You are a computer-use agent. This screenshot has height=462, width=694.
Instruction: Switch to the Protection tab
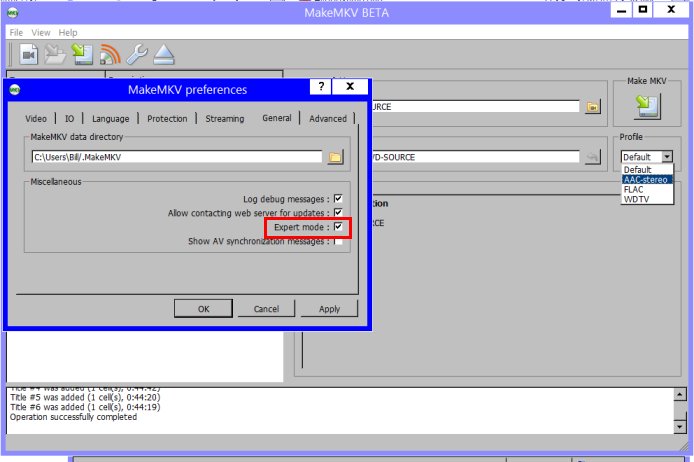point(167,119)
